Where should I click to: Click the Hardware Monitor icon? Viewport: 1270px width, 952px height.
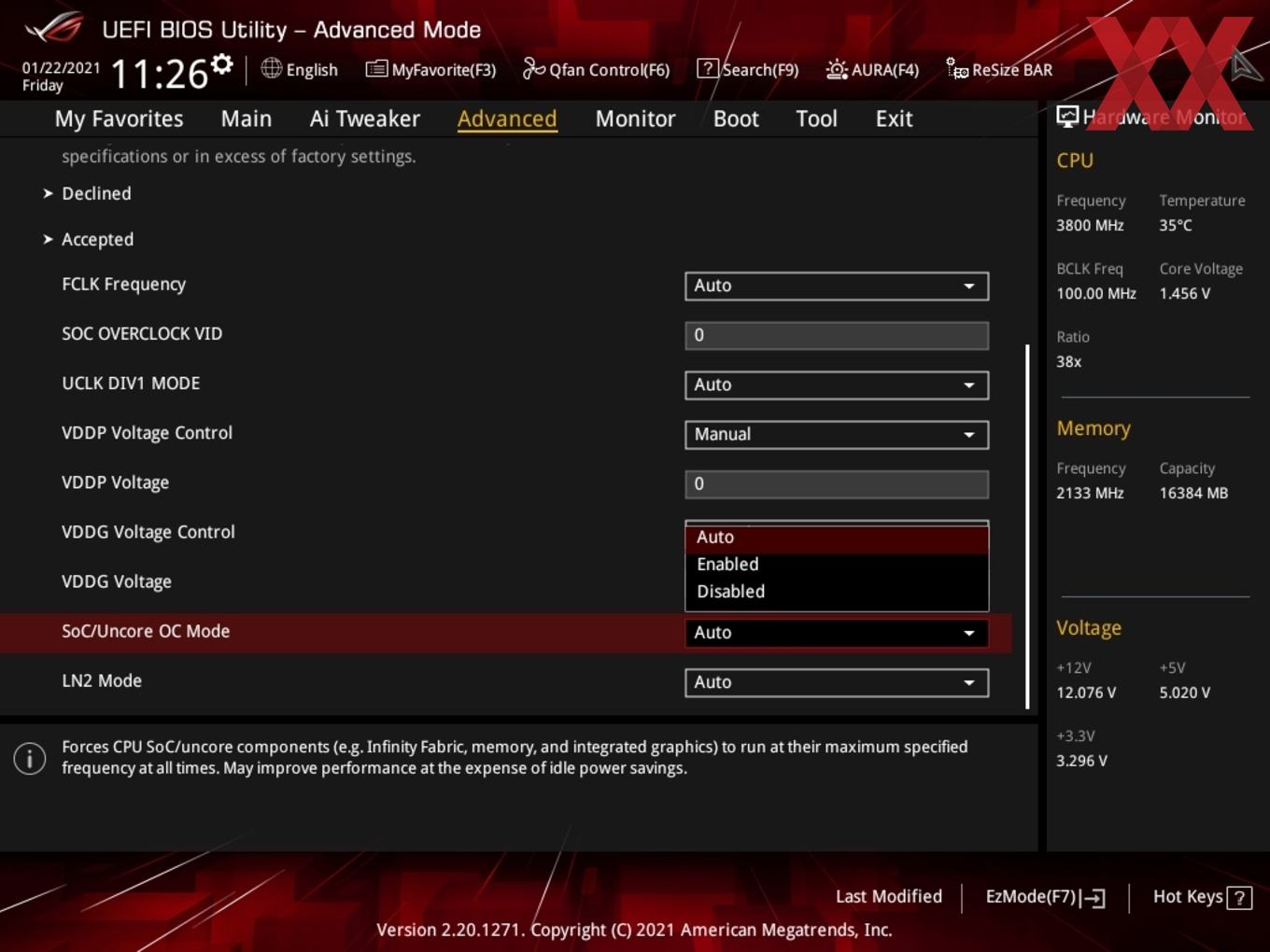click(x=1067, y=116)
